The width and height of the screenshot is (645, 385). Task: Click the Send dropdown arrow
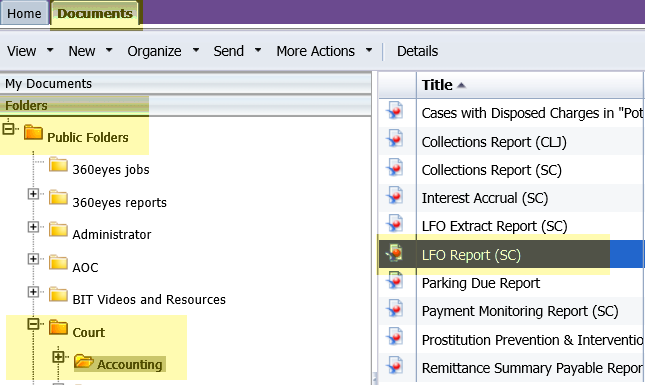[x=258, y=50]
